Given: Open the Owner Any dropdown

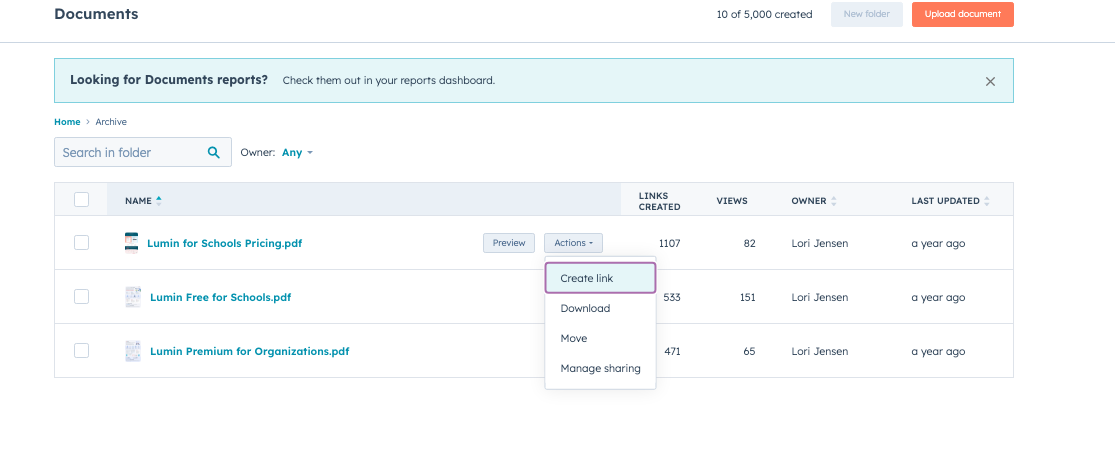Looking at the screenshot, I should [297, 152].
